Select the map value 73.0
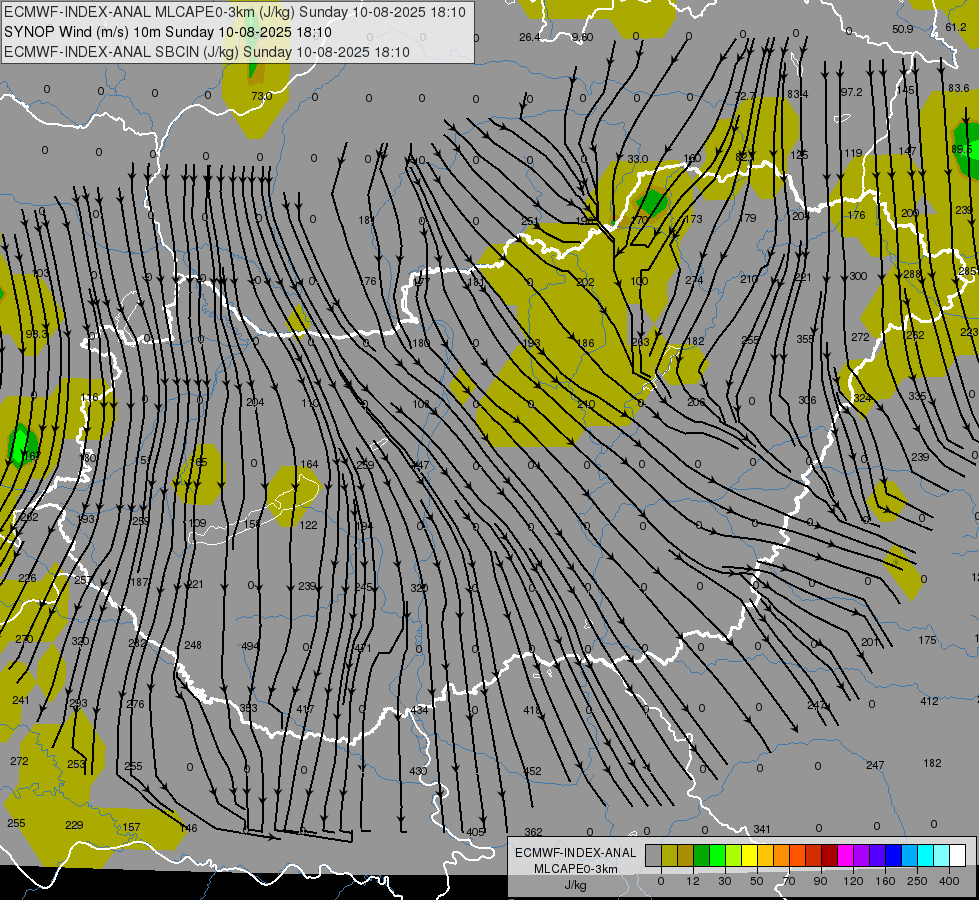Screen dimensions: 979x900 coord(262,96)
